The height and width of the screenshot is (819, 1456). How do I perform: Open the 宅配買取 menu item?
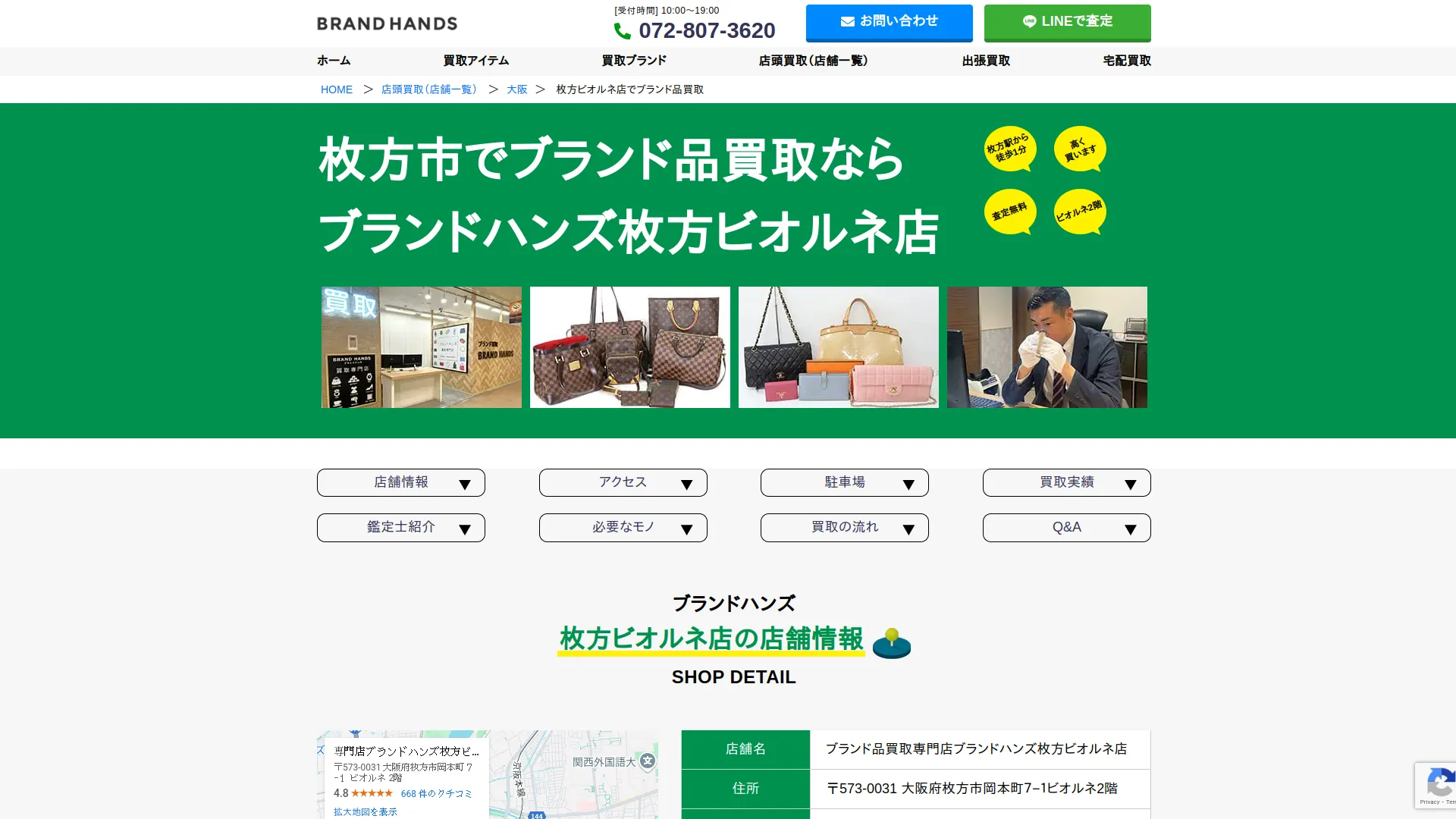pyautogui.click(x=1127, y=61)
